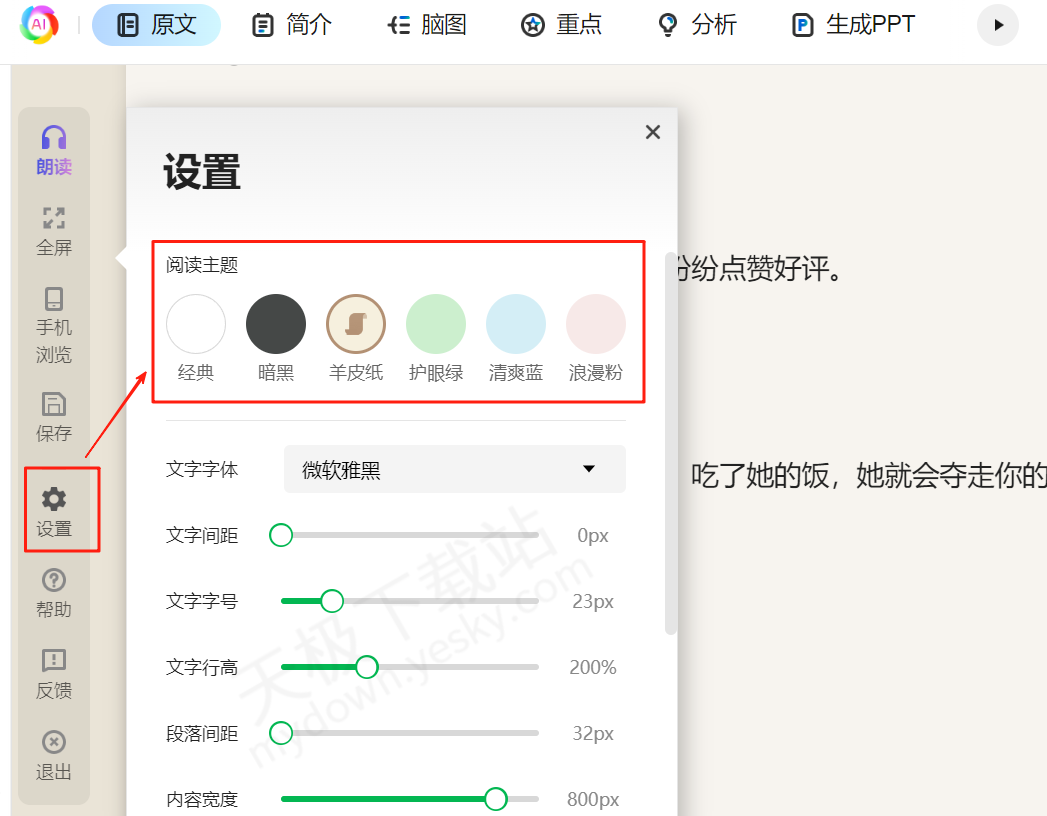Click the 生成PPT button
Viewport: 1047px width, 816px height.
(x=851, y=25)
